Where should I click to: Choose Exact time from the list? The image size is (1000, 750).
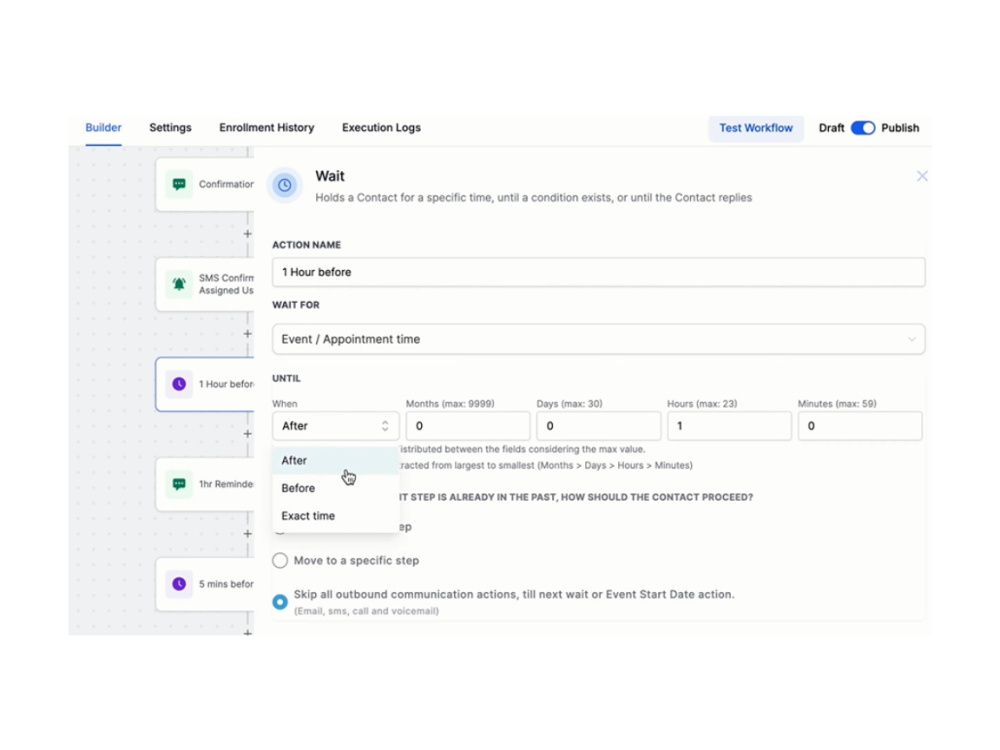click(x=335, y=516)
